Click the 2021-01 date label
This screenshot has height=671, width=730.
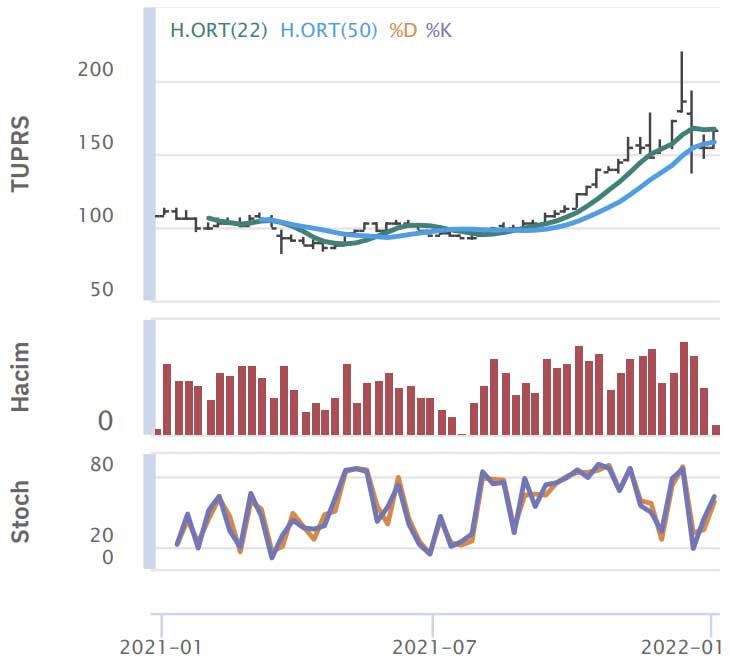[161, 647]
